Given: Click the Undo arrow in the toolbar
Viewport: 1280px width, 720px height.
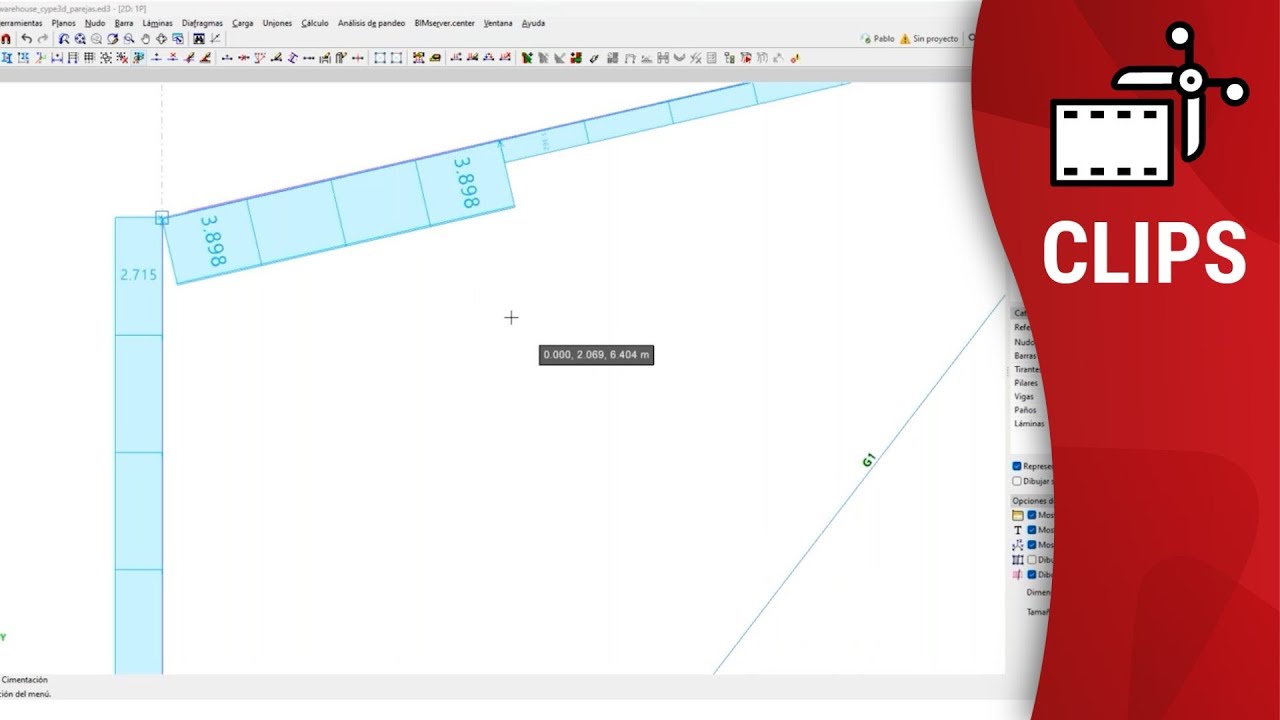Looking at the screenshot, I should [27, 39].
